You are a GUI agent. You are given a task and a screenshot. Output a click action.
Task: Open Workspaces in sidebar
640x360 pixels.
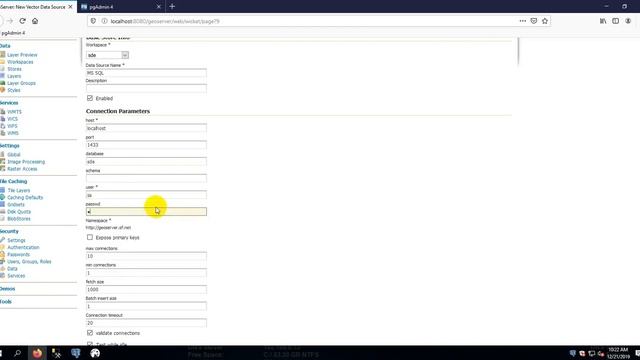click(20, 62)
